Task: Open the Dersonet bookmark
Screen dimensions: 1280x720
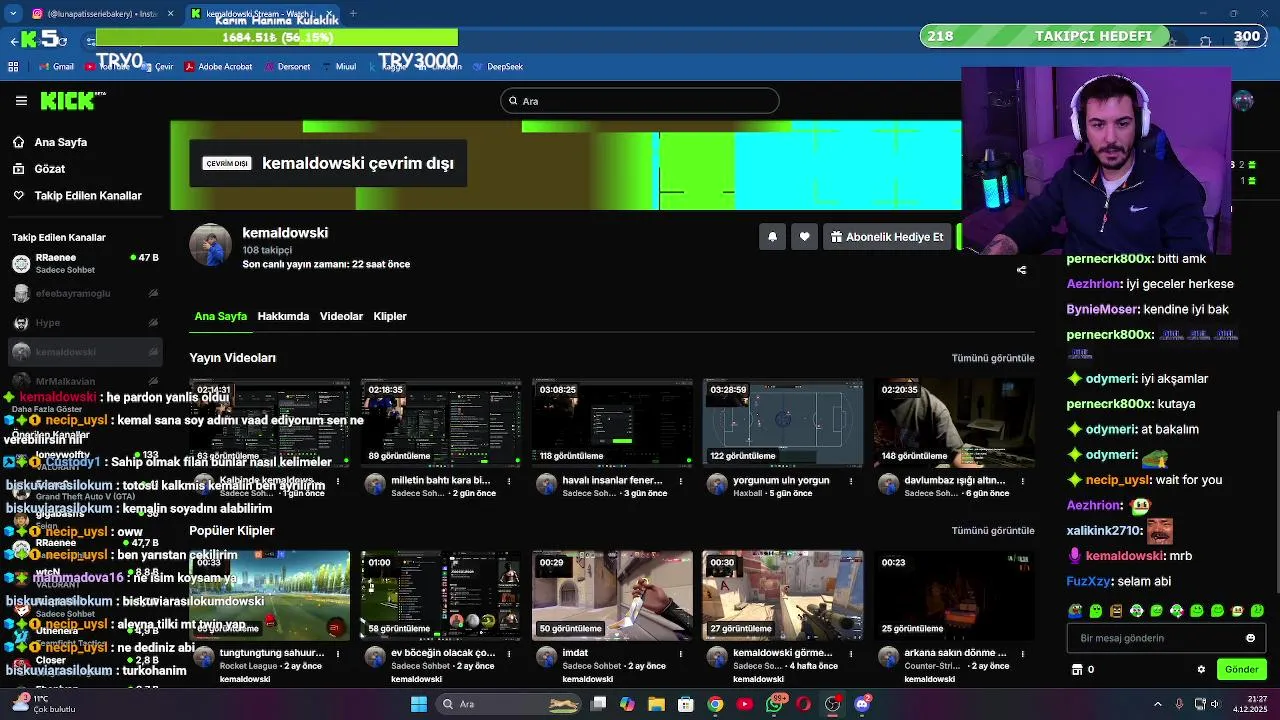Action: tap(287, 67)
